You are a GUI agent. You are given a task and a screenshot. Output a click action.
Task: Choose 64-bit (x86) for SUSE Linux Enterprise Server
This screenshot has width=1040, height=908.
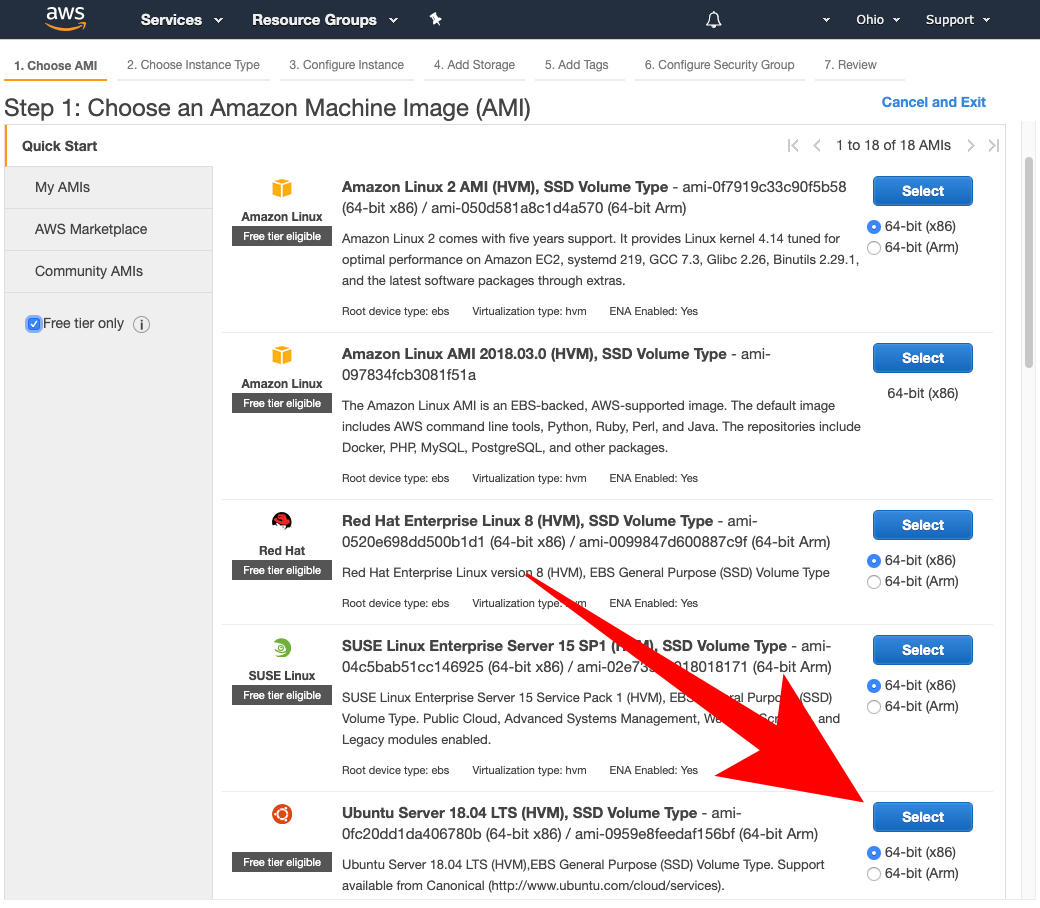point(874,686)
